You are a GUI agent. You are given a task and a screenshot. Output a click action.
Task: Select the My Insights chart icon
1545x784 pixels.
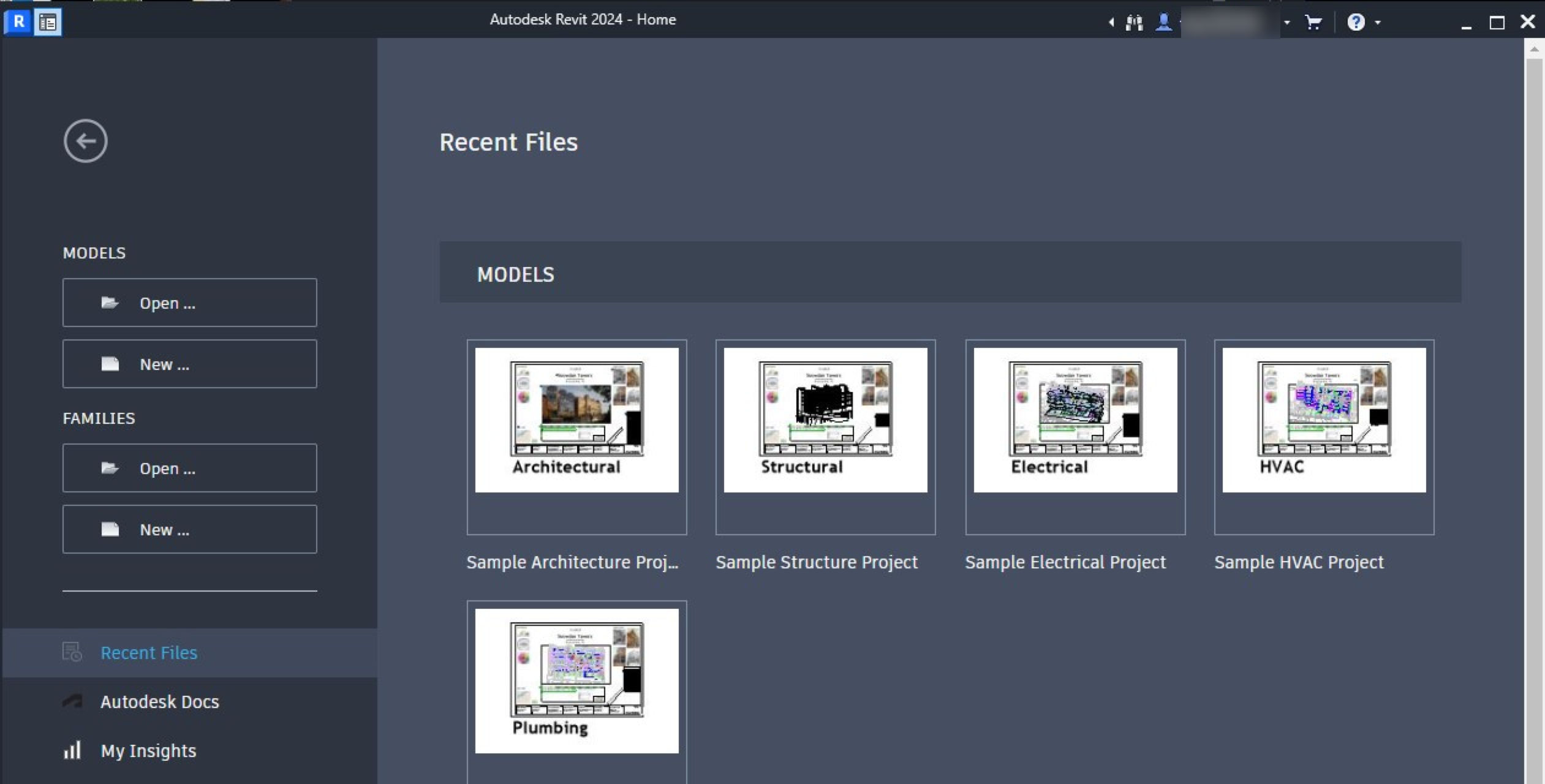point(72,750)
